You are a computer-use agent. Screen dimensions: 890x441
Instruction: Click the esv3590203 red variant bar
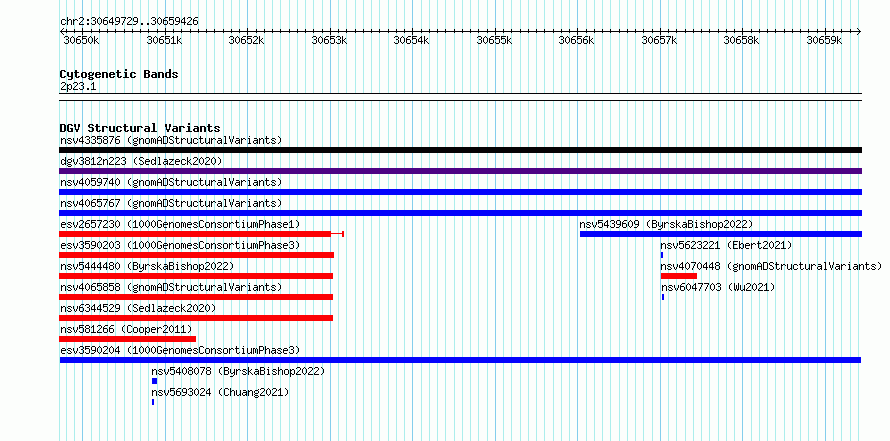point(196,255)
